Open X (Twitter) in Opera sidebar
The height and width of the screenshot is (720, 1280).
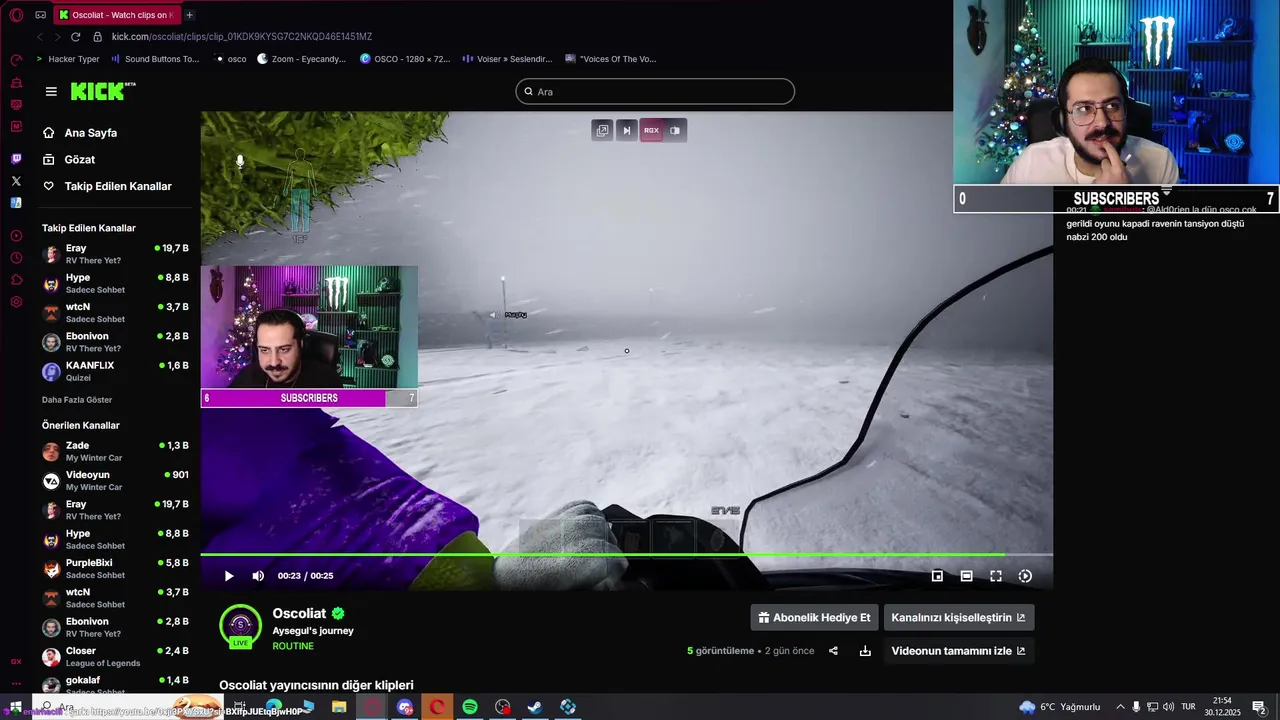[16, 181]
